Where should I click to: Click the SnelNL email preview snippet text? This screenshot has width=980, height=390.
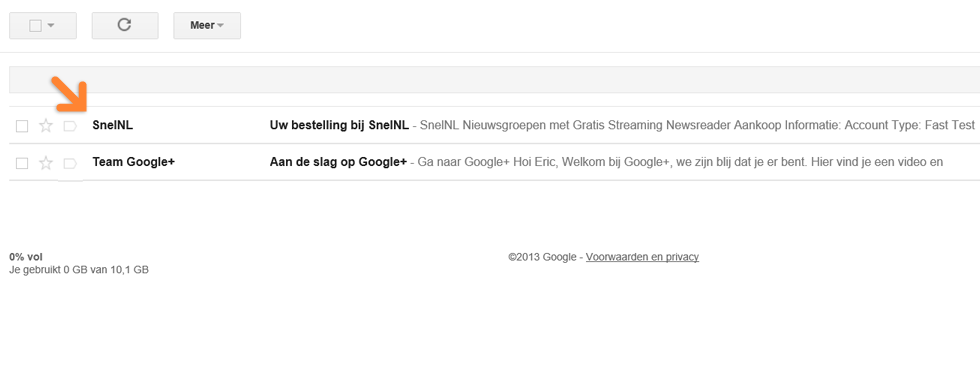click(698, 125)
